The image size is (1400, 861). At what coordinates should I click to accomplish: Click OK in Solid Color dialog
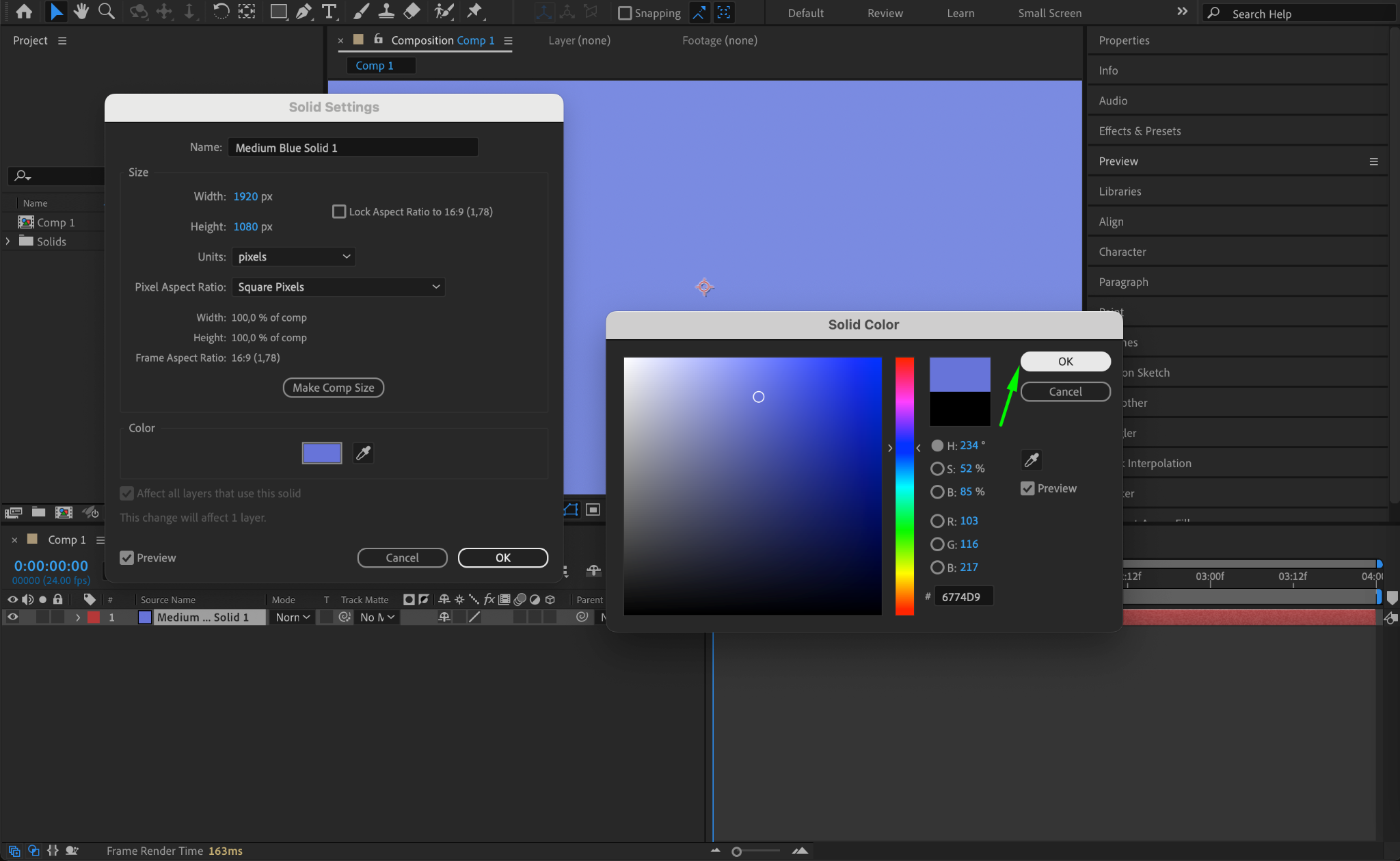pyautogui.click(x=1065, y=361)
